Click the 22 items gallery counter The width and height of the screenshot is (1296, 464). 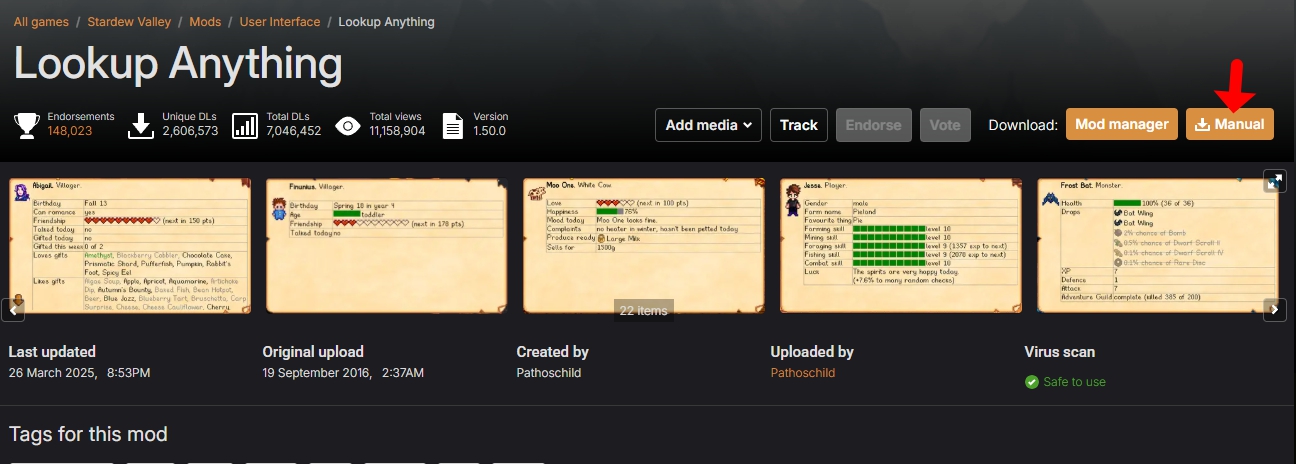pyautogui.click(x=643, y=310)
